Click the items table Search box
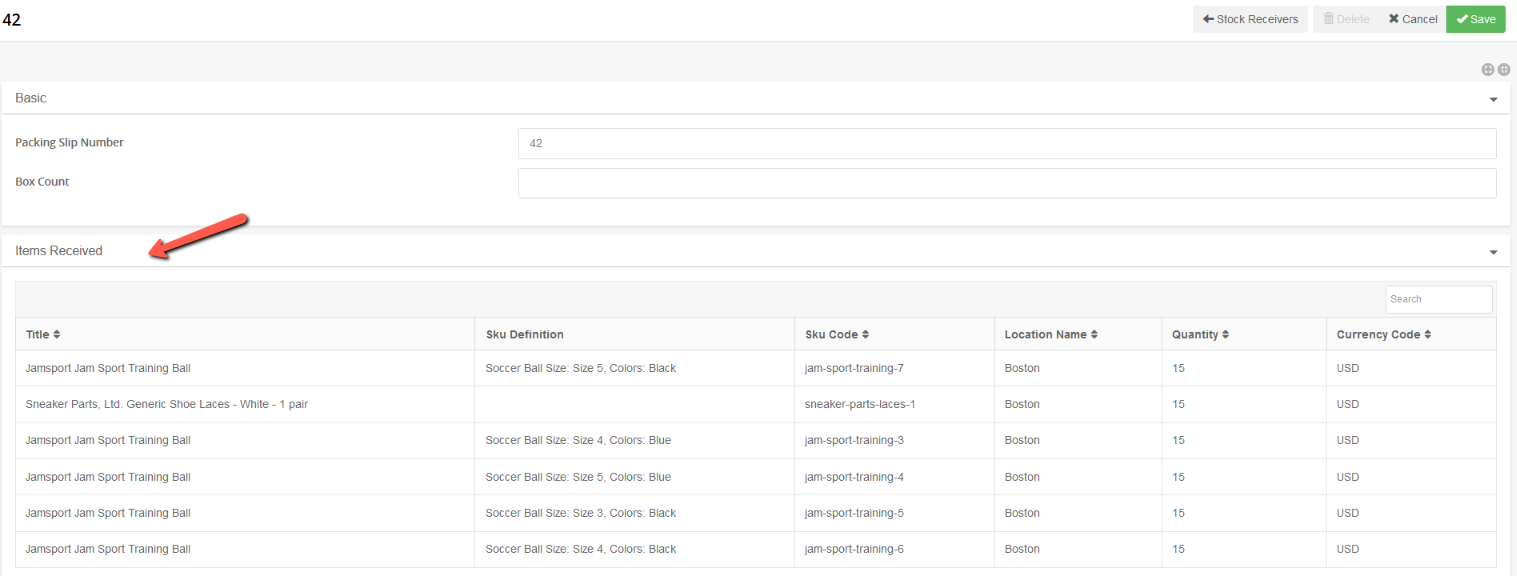The image size is (1517, 576). tap(1438, 299)
